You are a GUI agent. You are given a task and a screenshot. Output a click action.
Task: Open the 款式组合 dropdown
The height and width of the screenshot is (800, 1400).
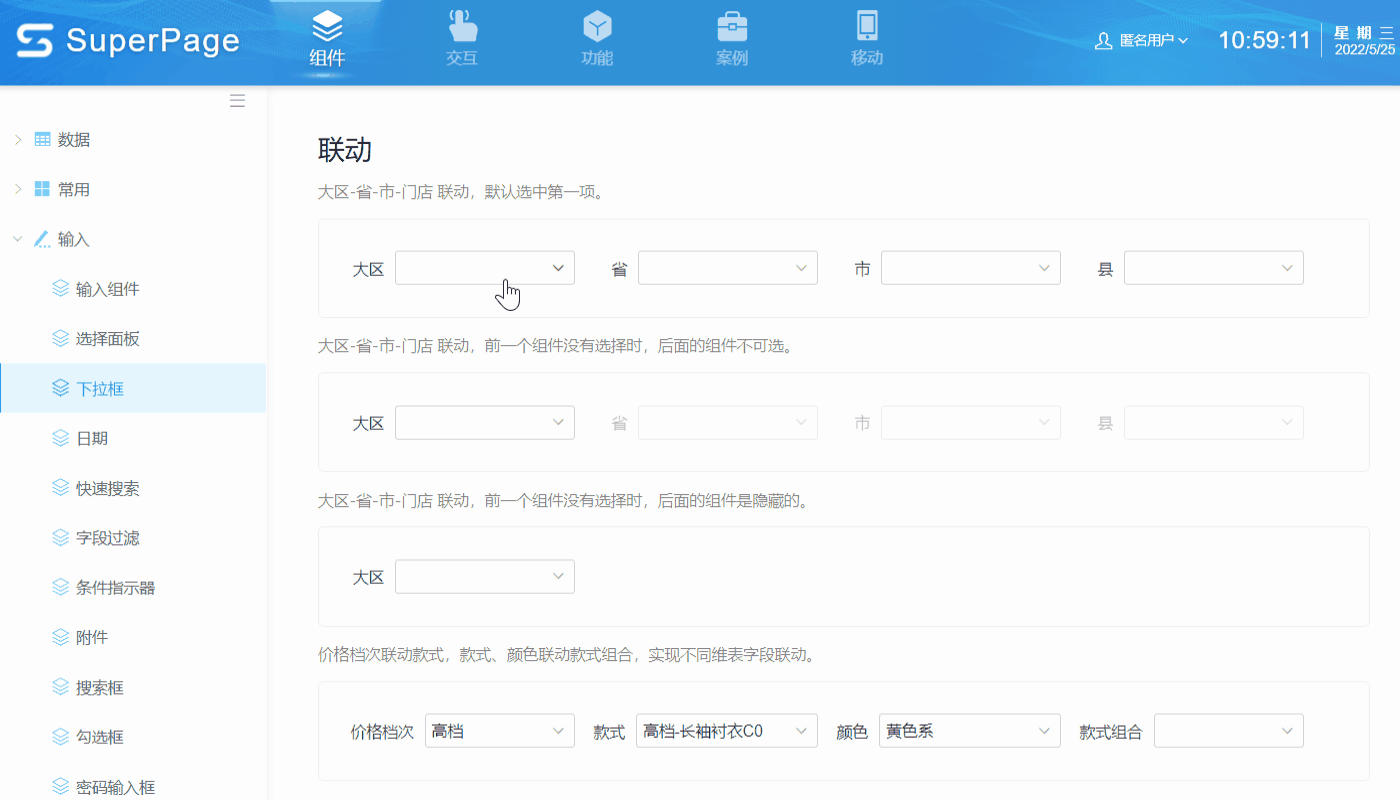click(1228, 731)
